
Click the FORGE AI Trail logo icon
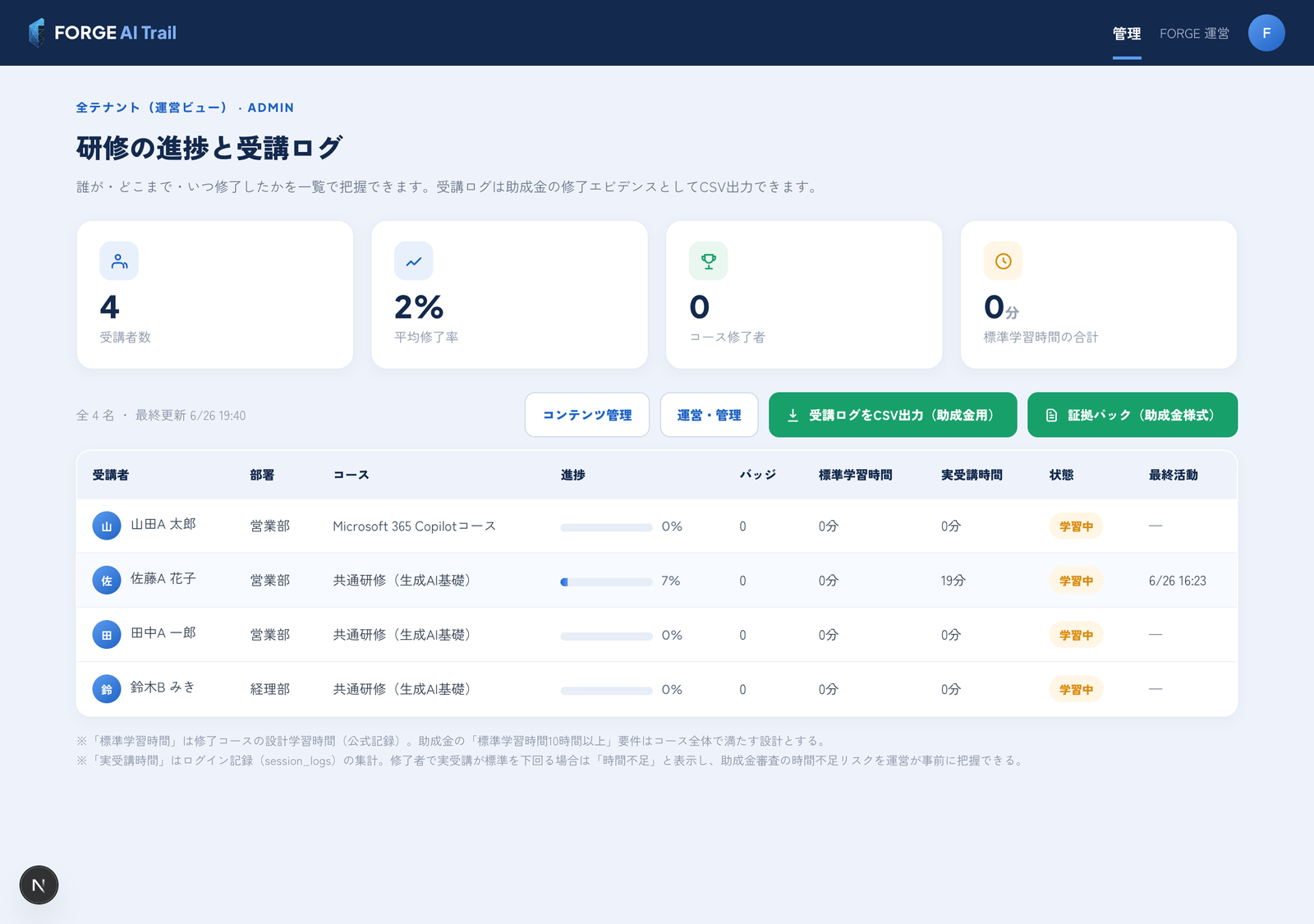37,33
